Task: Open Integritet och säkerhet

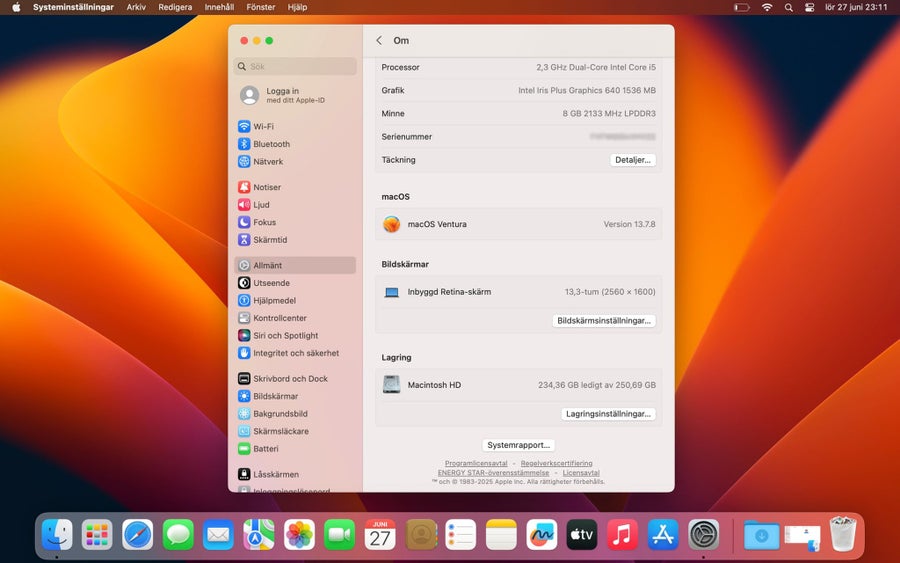Action: pyautogui.click(x=295, y=353)
